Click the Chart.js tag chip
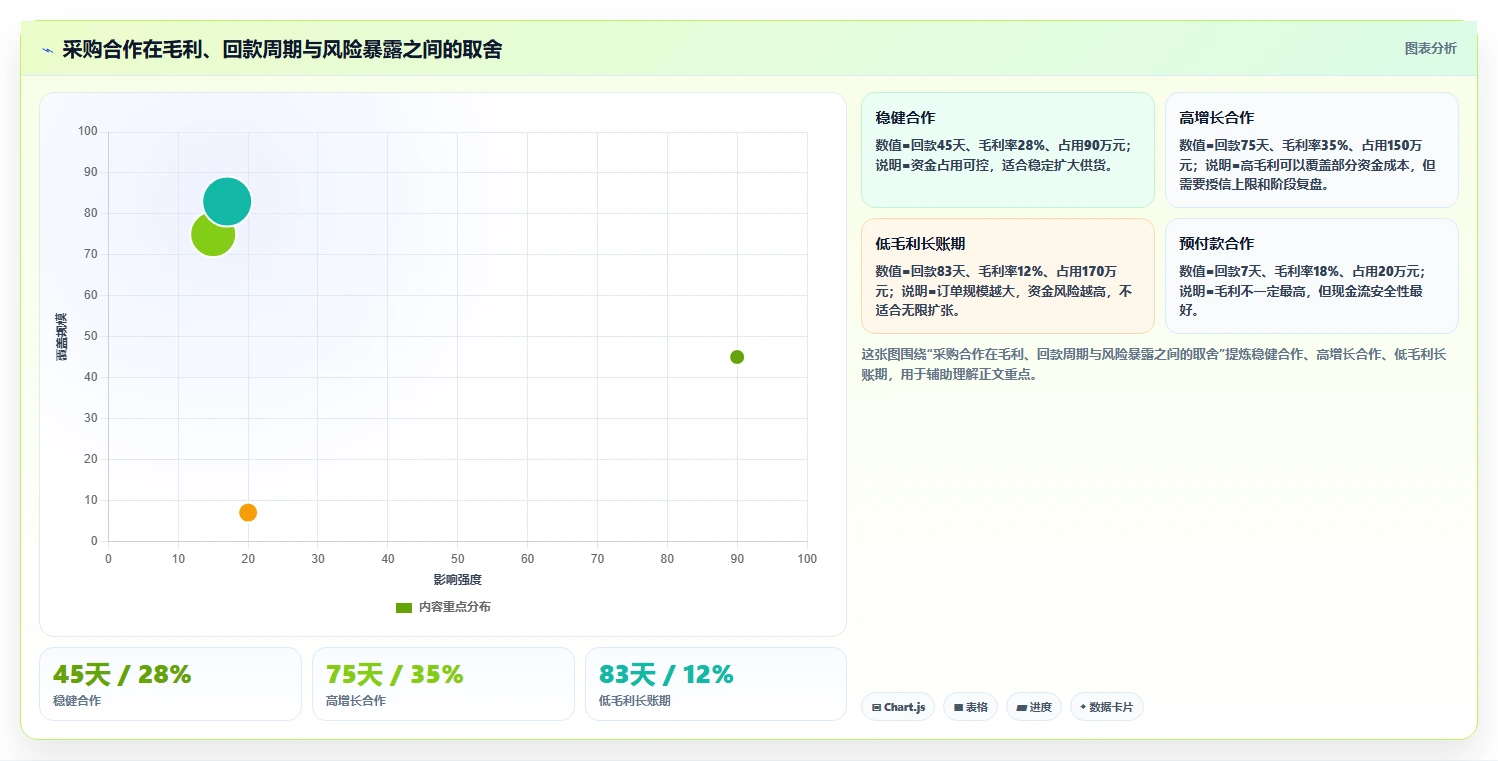 pyautogui.click(x=898, y=707)
